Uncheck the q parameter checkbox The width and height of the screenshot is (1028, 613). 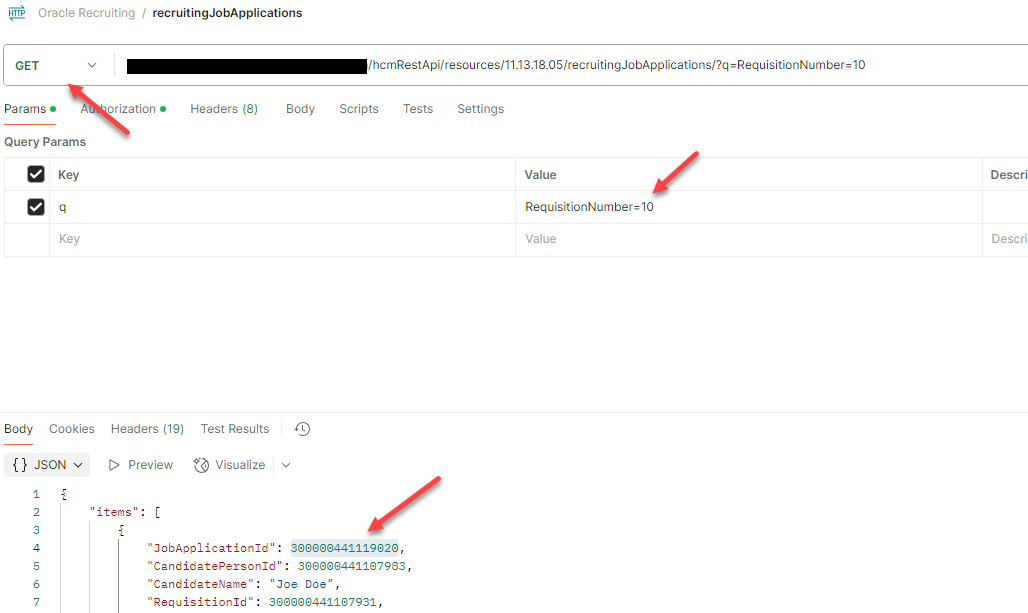pos(36,207)
